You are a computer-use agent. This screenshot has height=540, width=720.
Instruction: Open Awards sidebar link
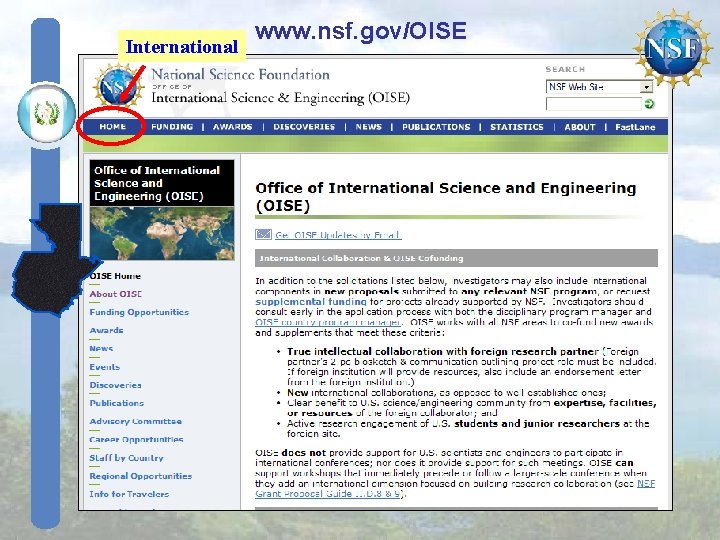coord(107,330)
